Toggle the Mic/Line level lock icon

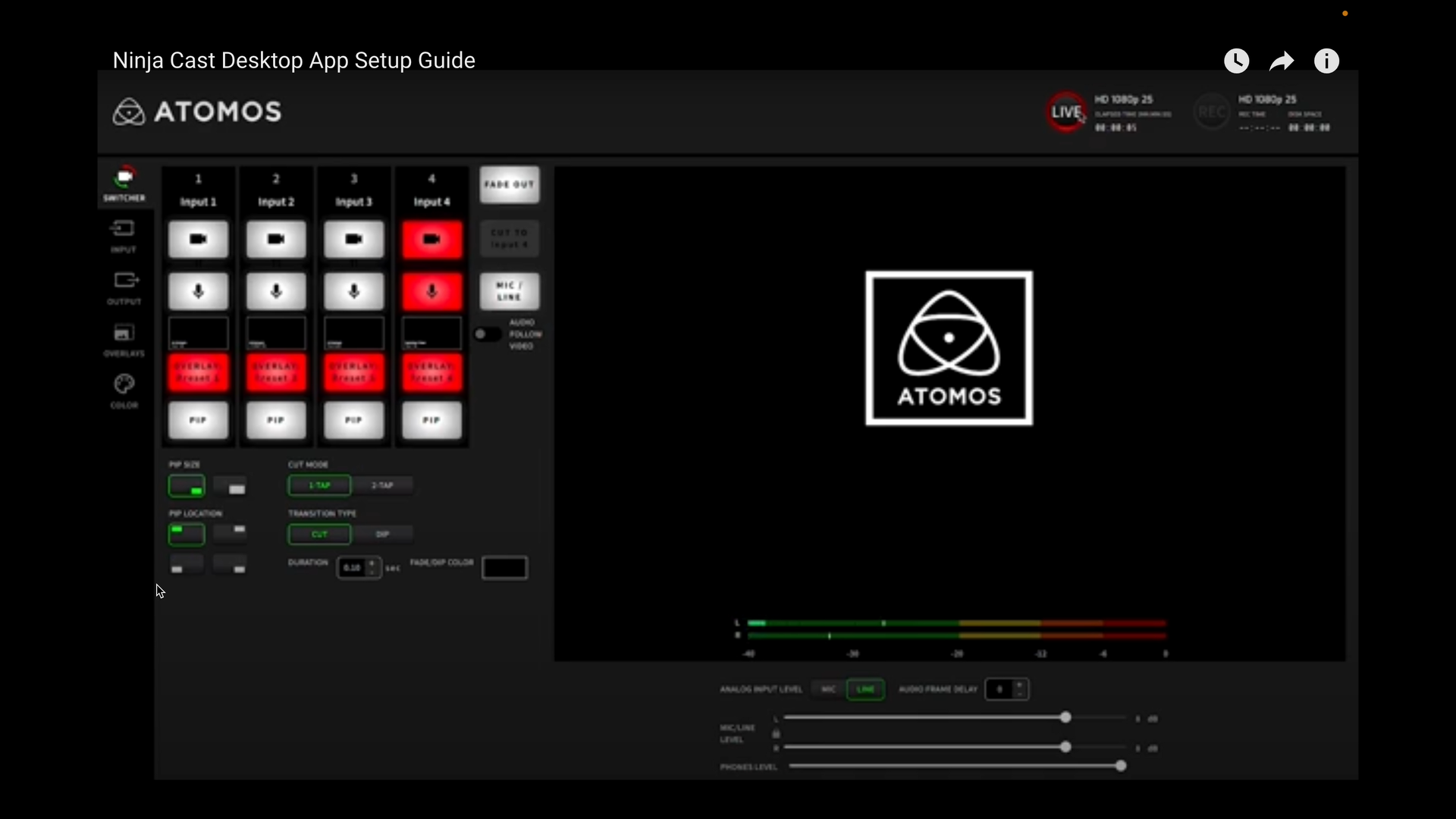tap(776, 733)
